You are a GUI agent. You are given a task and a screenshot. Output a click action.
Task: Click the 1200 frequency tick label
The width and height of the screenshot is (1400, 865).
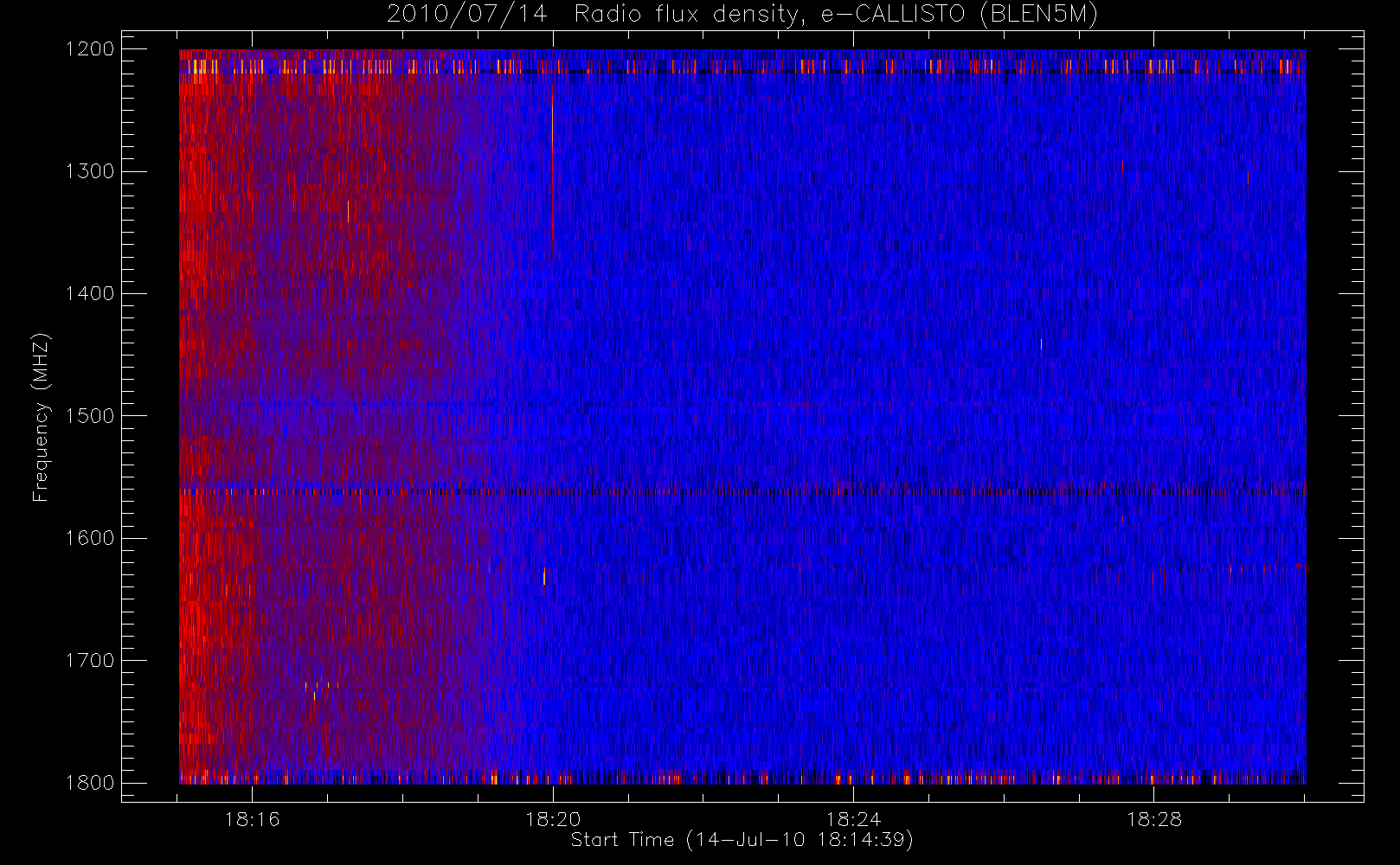91,49
